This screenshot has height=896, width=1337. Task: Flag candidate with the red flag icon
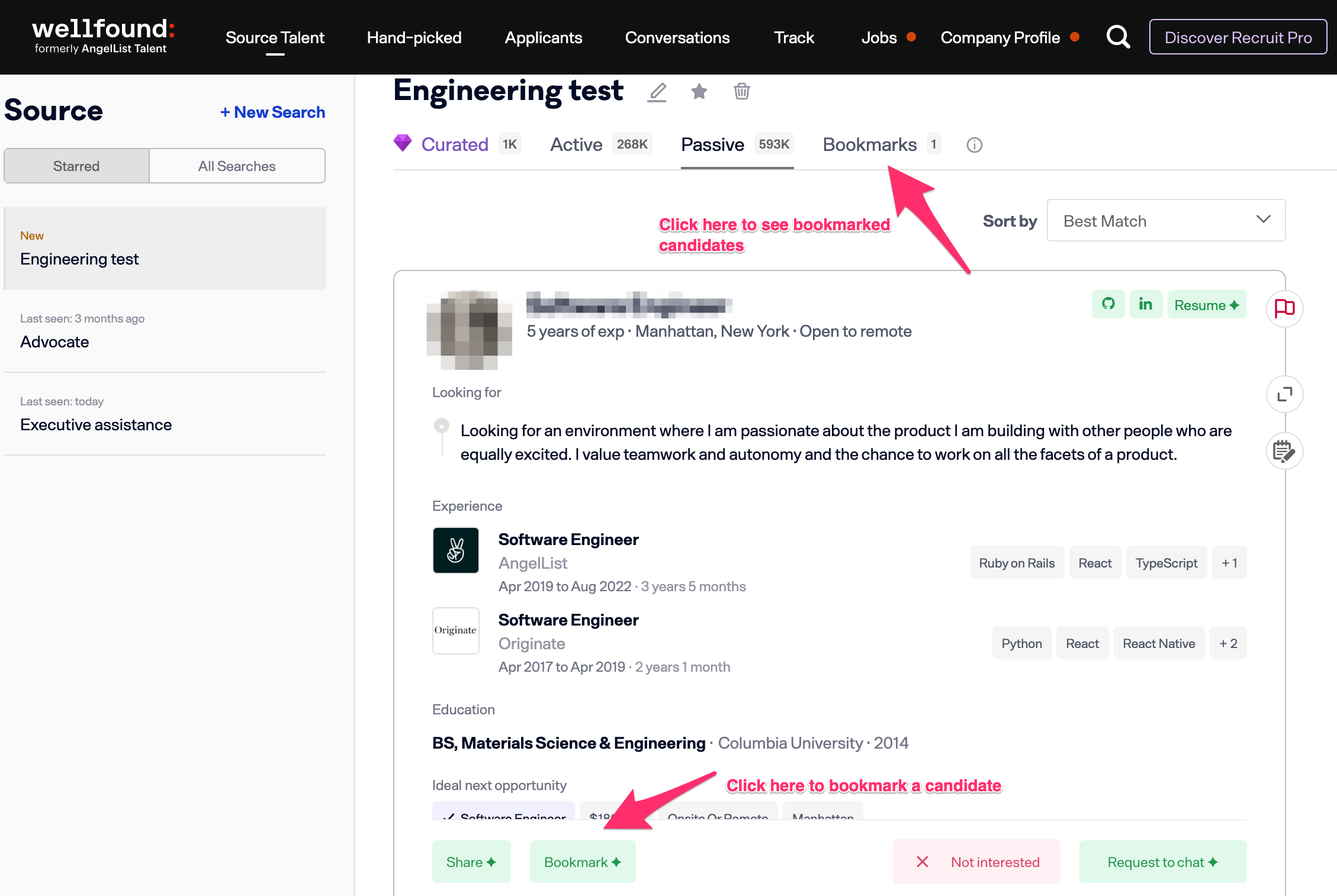coord(1284,308)
